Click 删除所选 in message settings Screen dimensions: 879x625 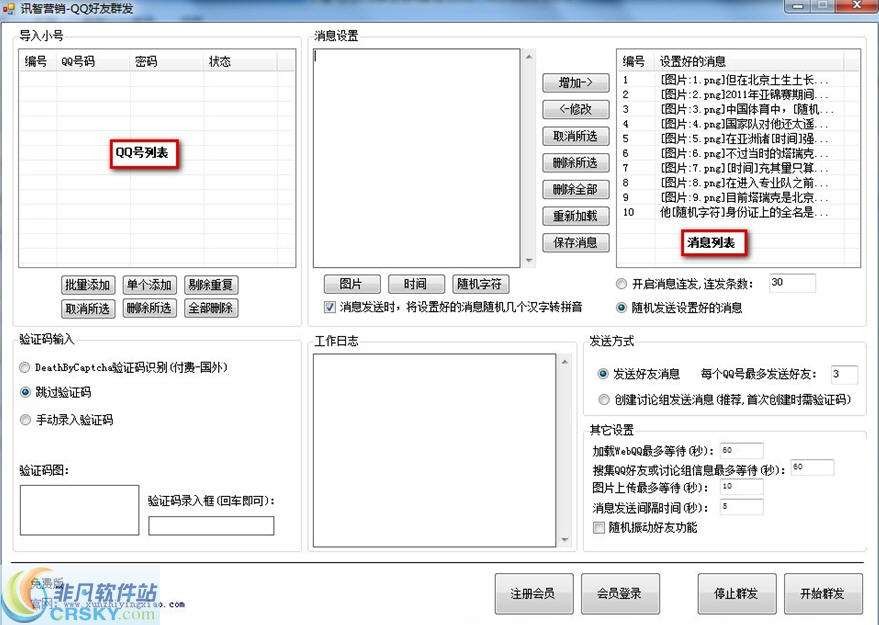click(x=576, y=163)
